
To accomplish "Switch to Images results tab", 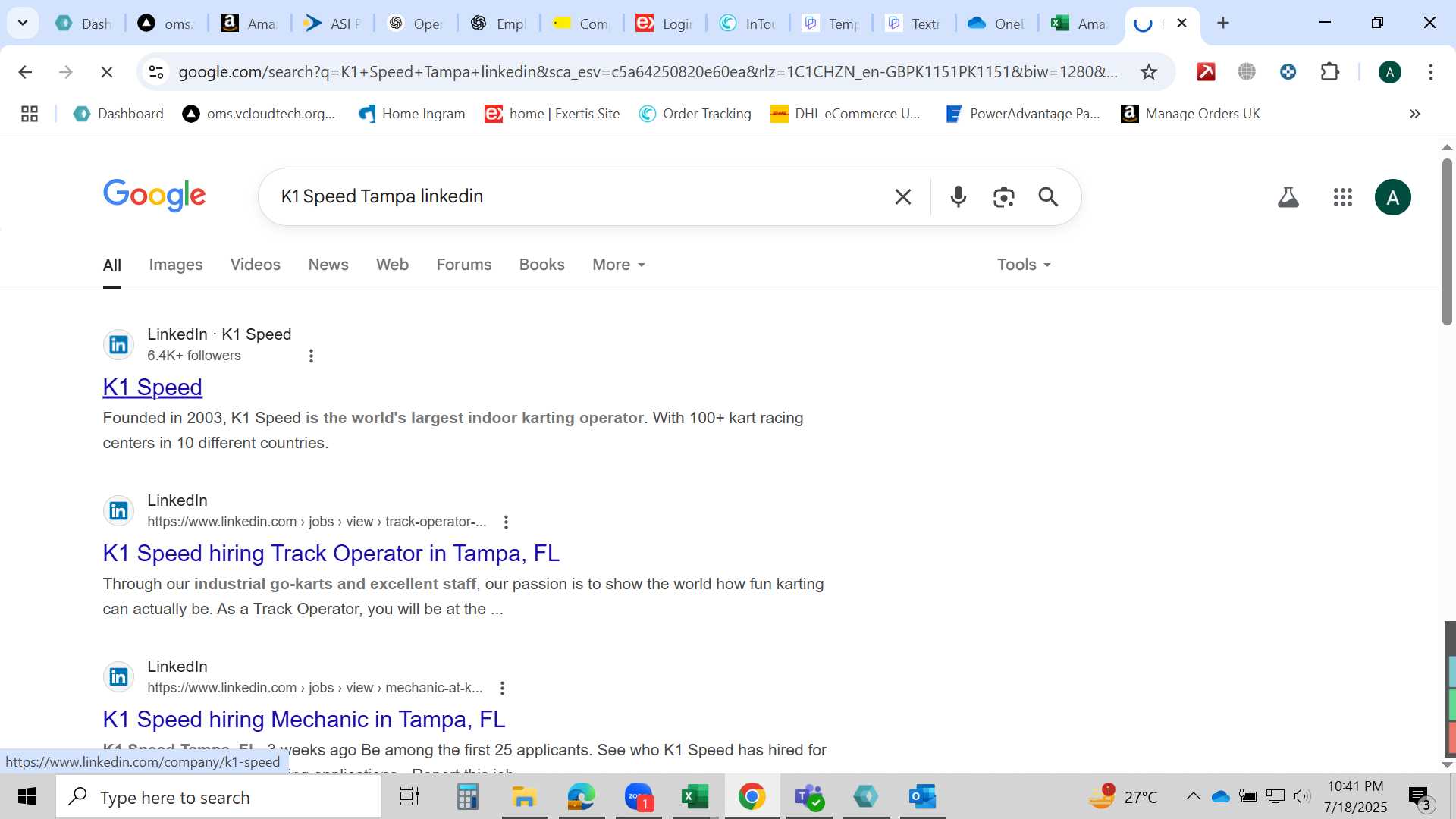I will pyautogui.click(x=176, y=265).
